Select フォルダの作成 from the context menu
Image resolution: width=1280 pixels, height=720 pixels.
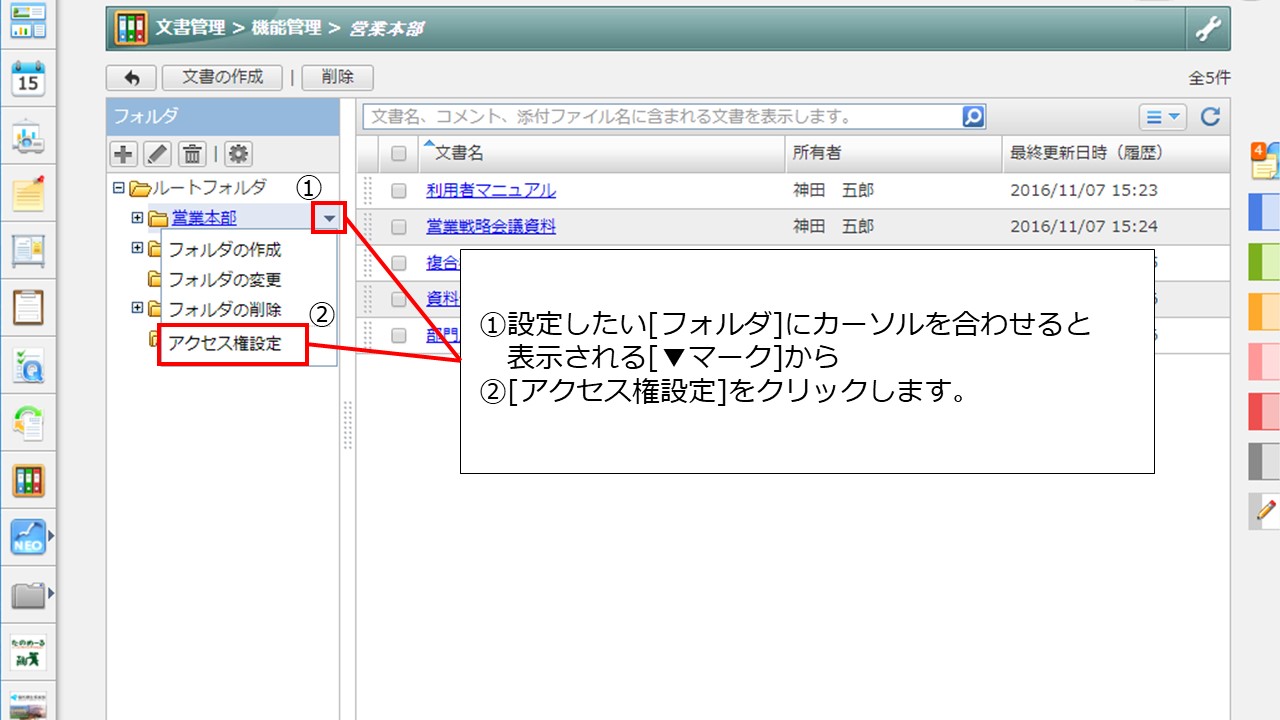coord(225,250)
